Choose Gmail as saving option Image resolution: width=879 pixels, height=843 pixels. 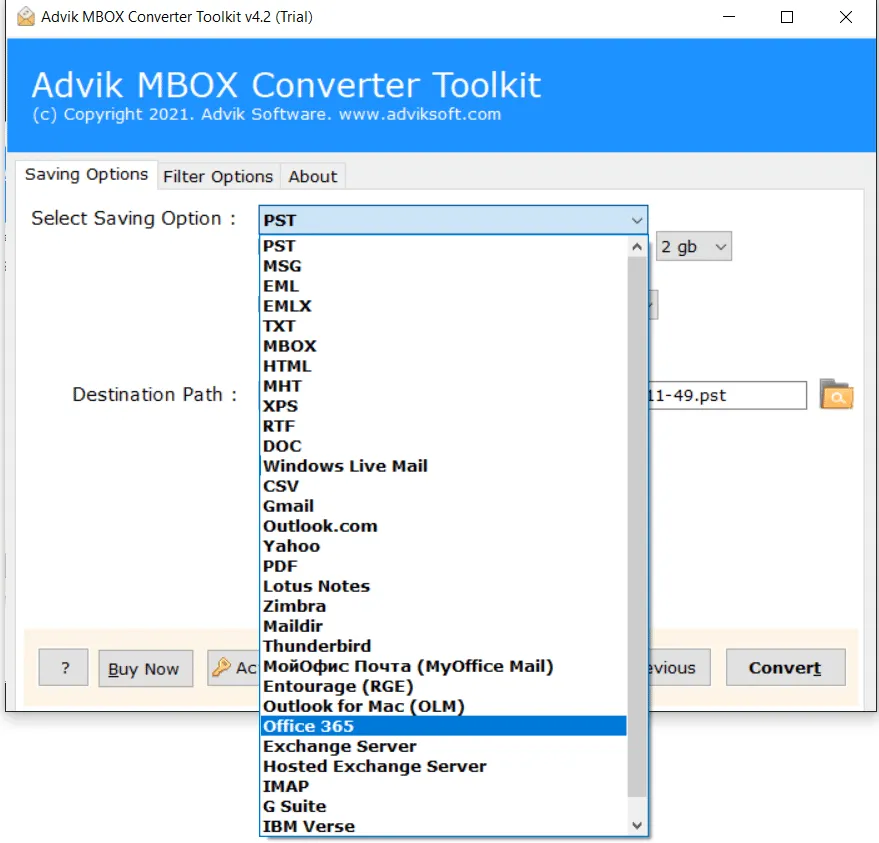[443, 506]
